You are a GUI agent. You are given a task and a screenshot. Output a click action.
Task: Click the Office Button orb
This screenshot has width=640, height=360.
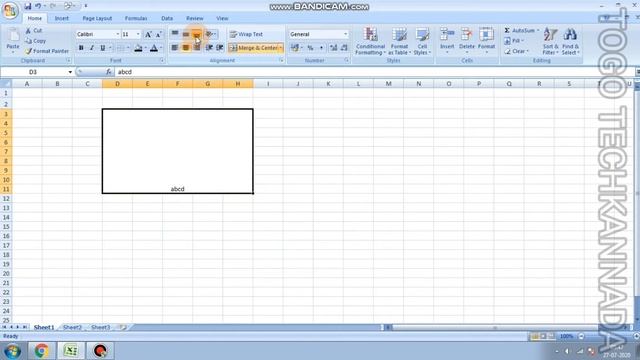click(x=10, y=11)
